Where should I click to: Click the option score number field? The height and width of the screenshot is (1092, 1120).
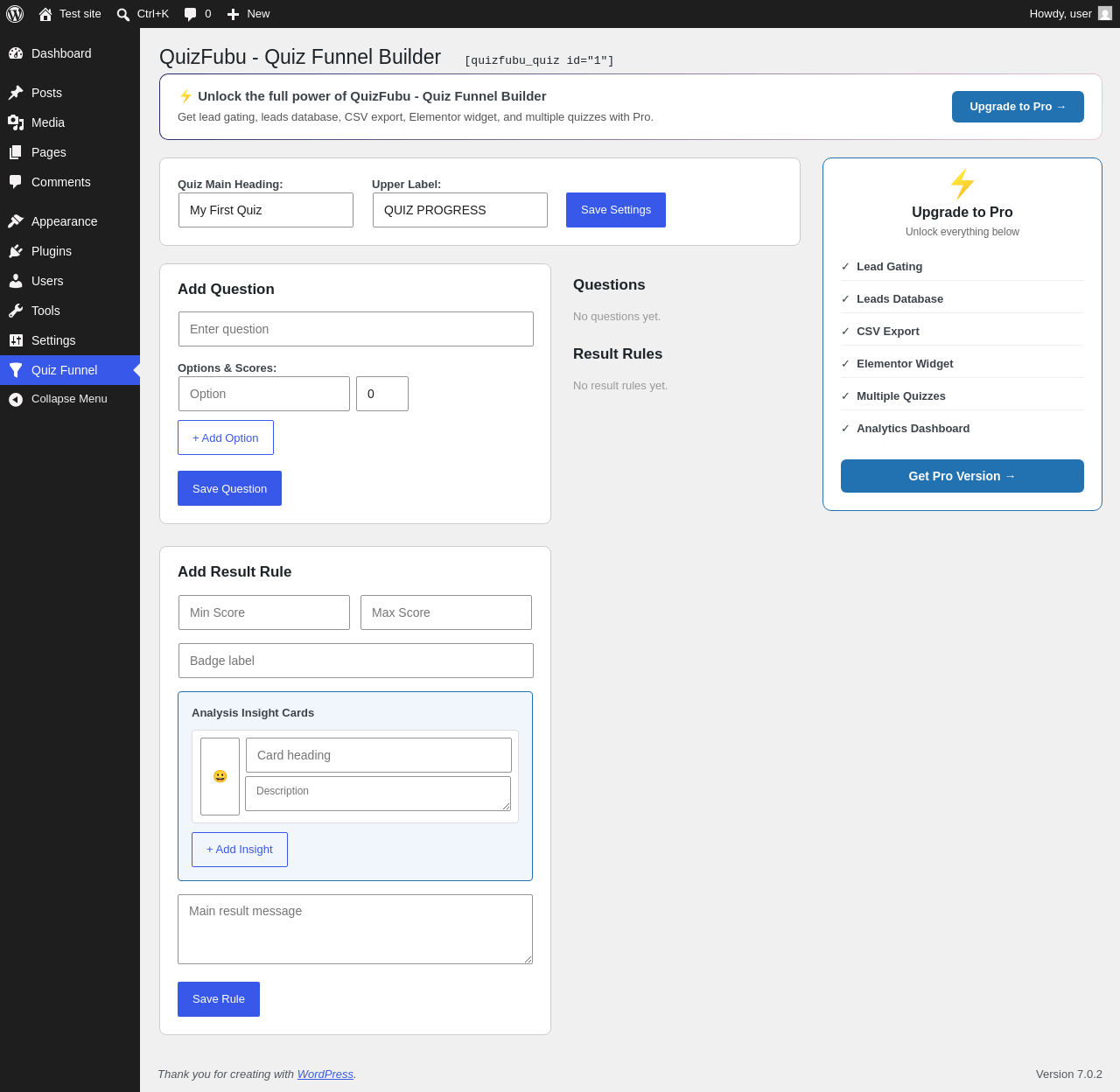(382, 394)
